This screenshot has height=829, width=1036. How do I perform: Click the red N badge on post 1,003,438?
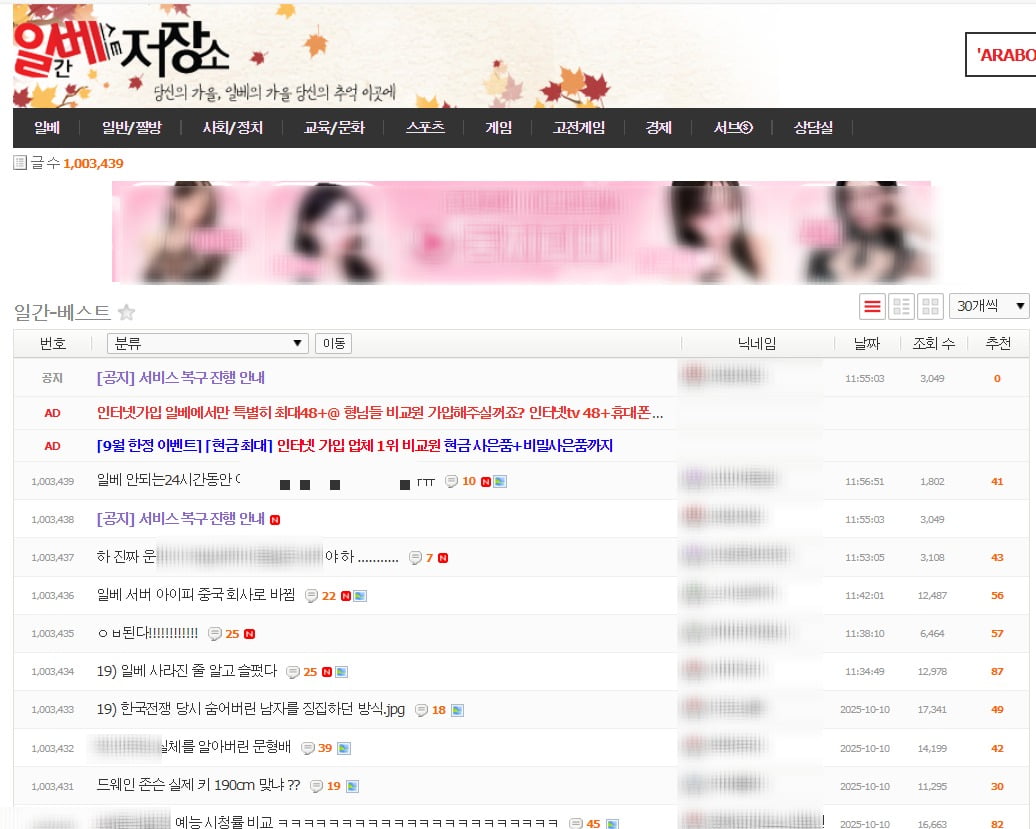pos(275,520)
